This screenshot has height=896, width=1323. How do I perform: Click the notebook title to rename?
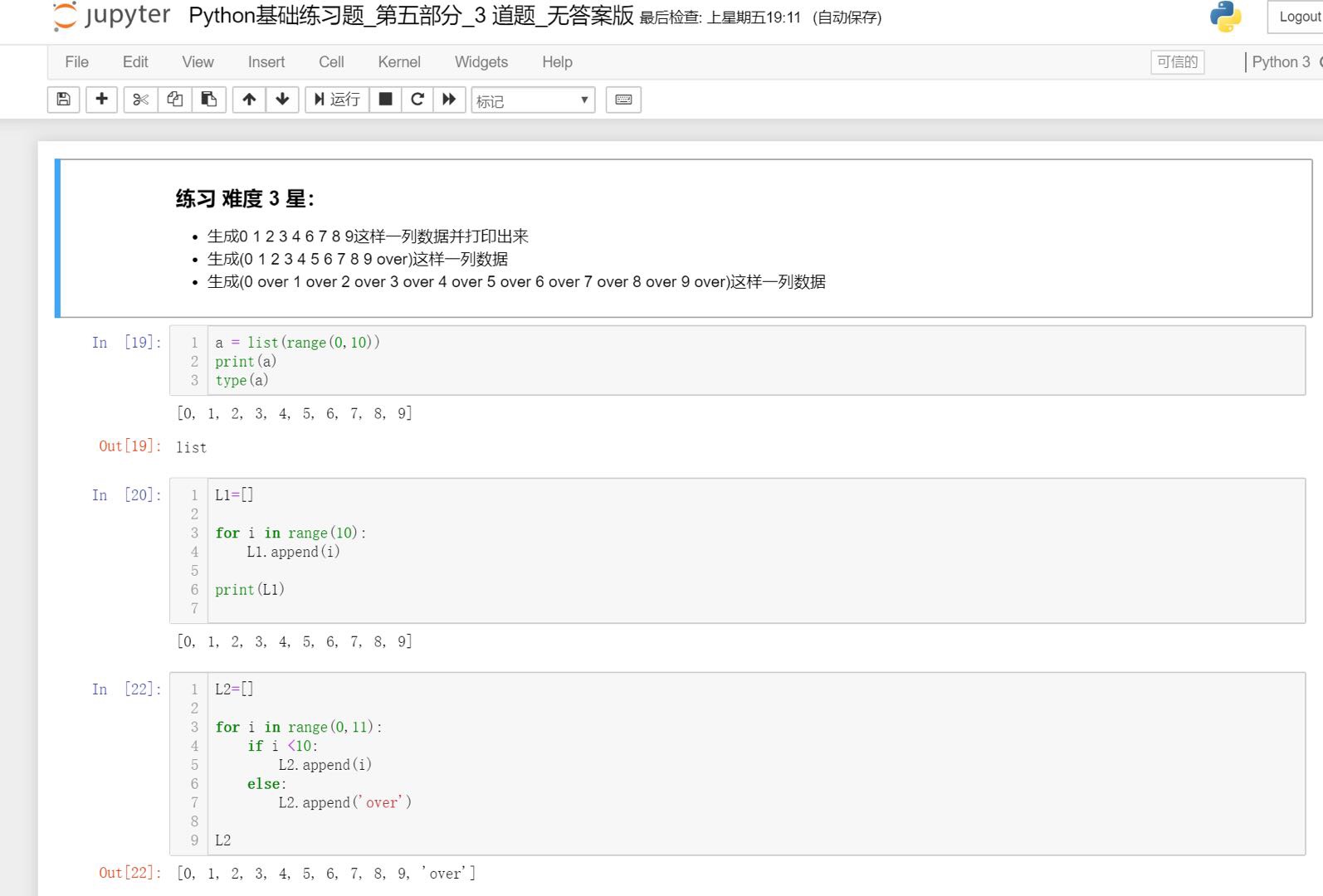pyautogui.click(x=411, y=16)
